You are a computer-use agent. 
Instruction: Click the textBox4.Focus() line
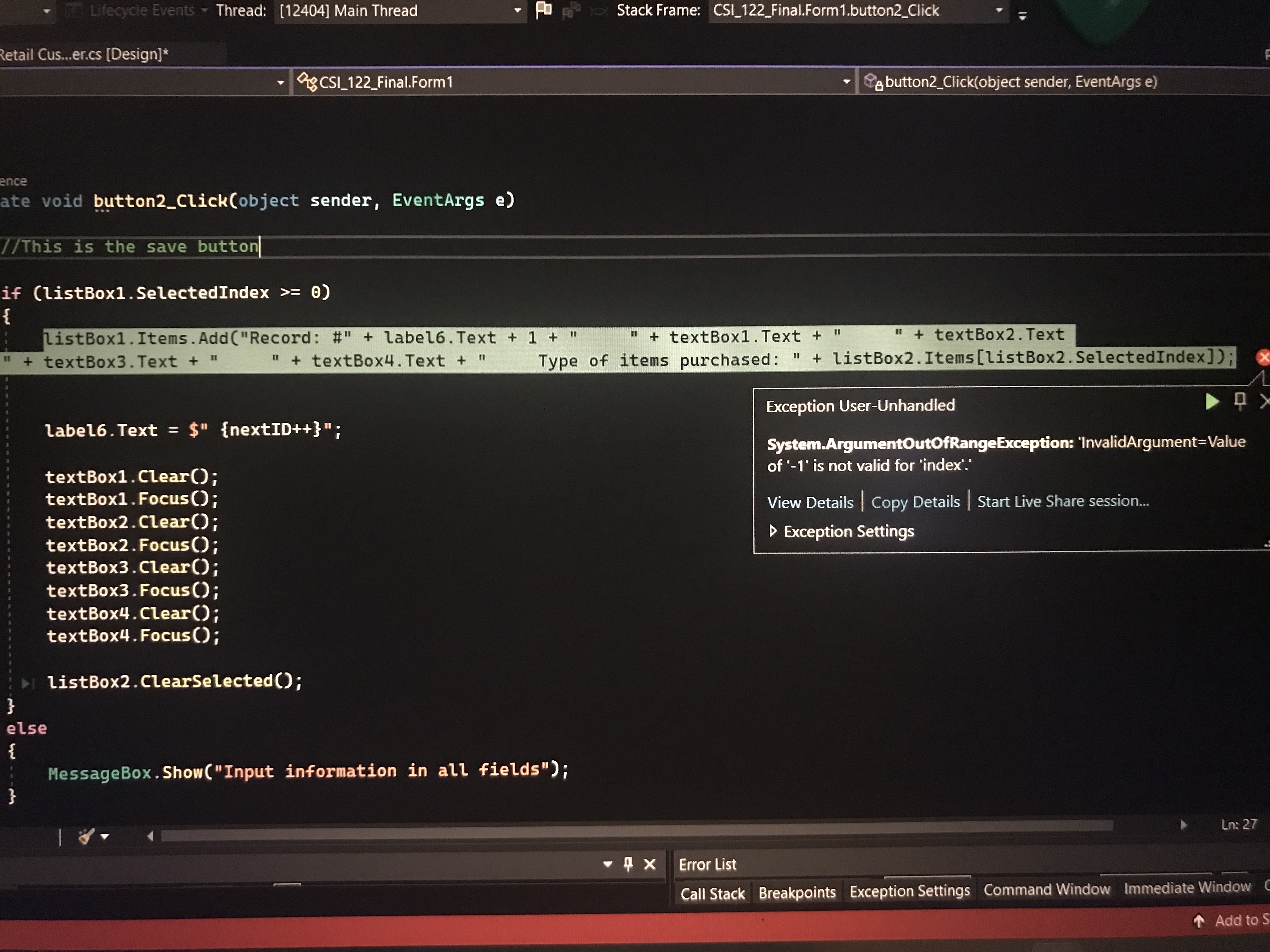point(133,636)
